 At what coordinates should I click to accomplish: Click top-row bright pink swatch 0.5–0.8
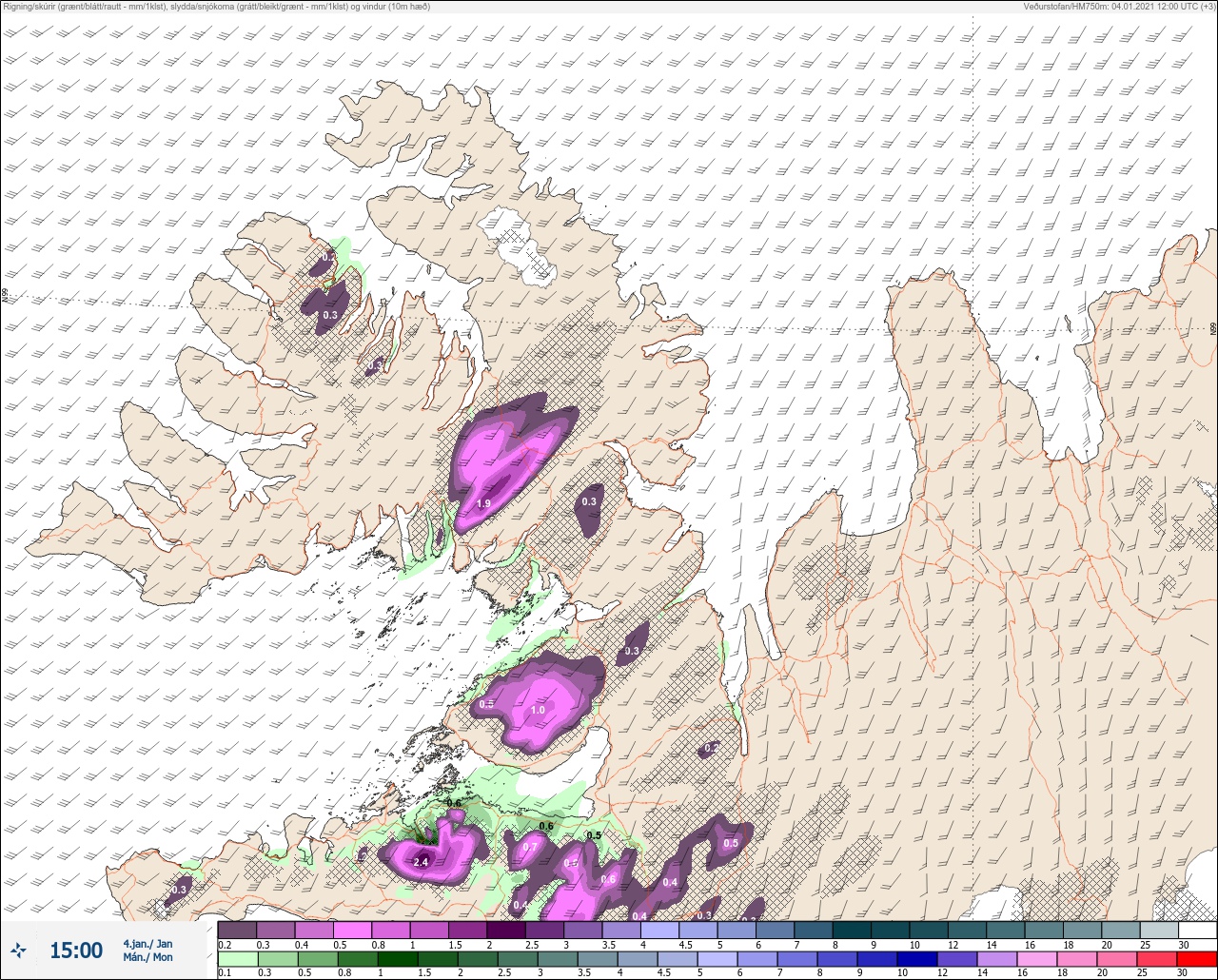tap(353, 930)
